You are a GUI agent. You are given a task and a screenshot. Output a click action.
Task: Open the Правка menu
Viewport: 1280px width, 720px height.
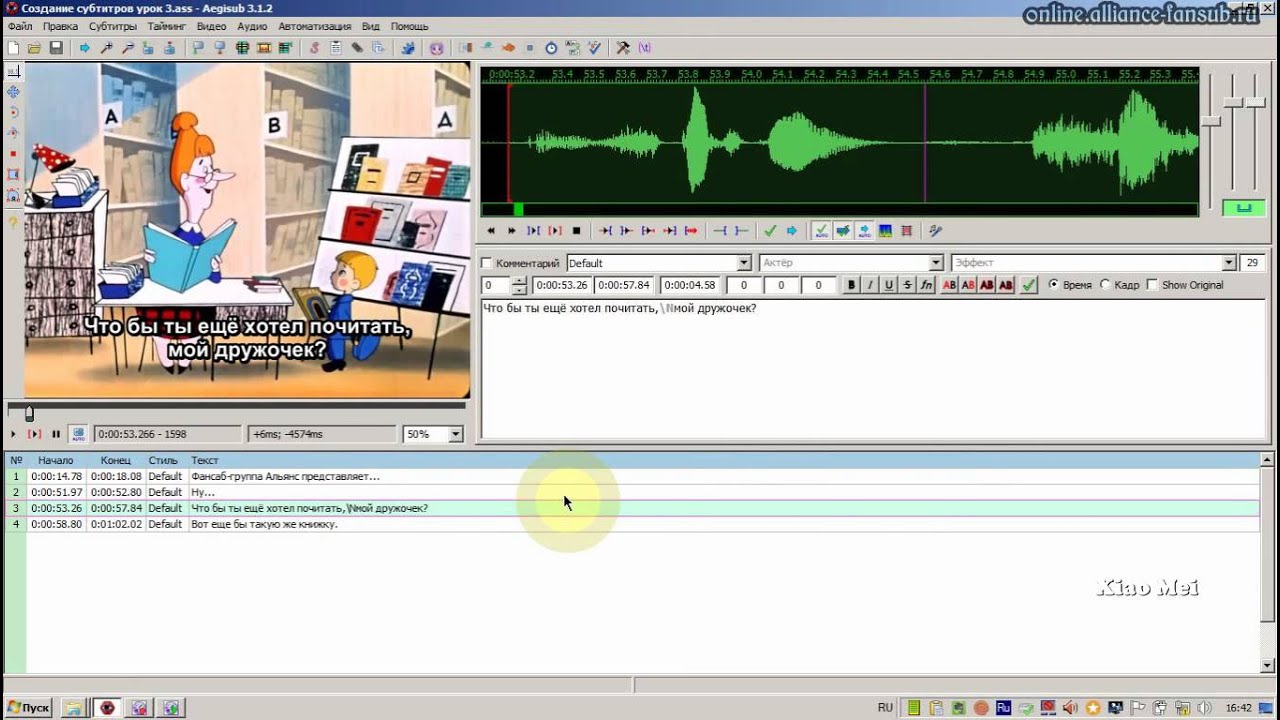[x=60, y=26]
